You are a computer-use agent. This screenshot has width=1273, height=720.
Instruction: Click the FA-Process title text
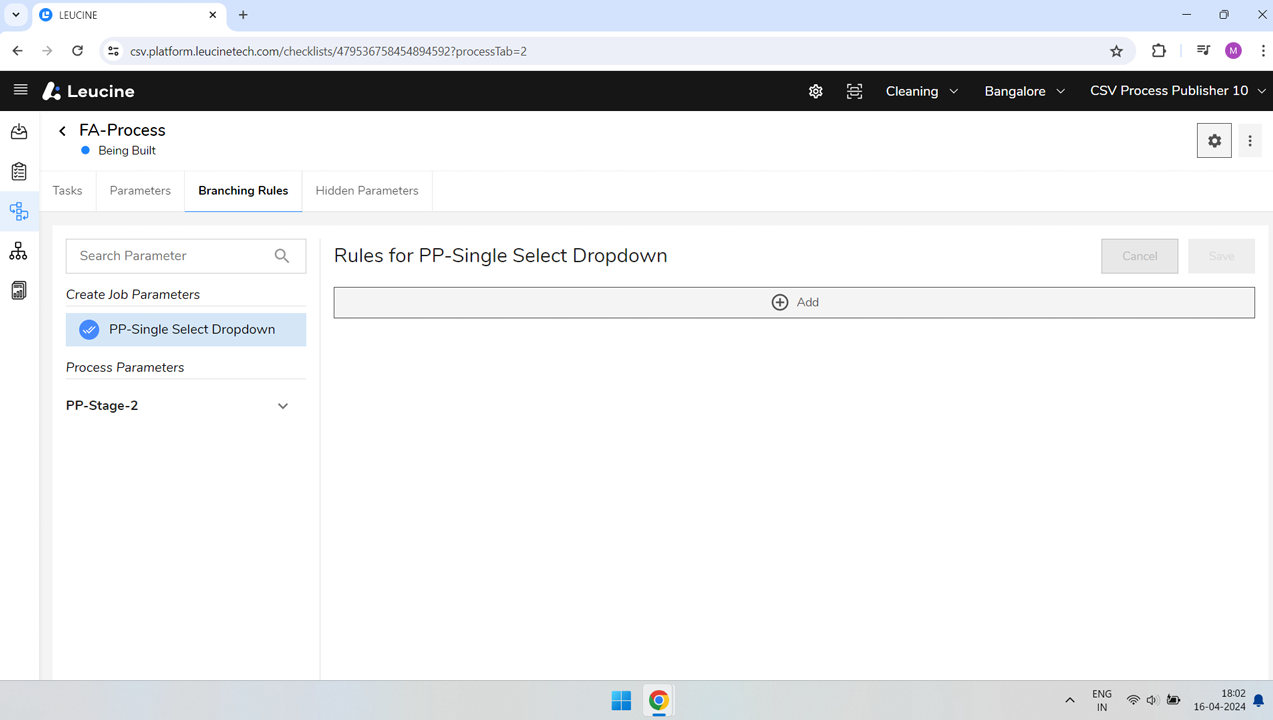pyautogui.click(x=122, y=130)
